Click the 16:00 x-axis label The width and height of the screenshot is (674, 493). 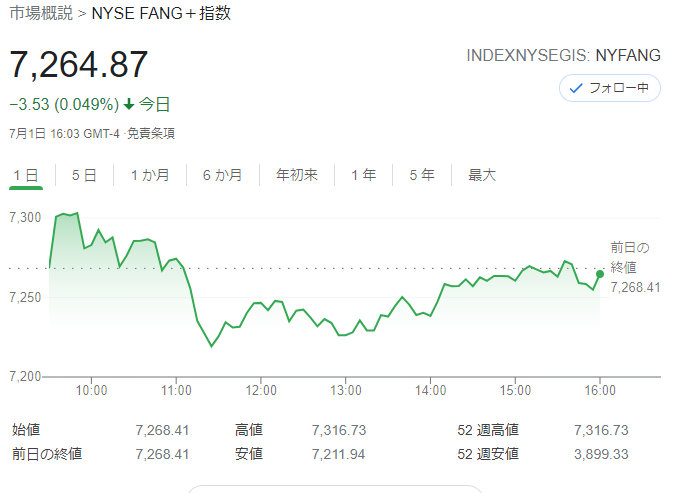click(600, 390)
